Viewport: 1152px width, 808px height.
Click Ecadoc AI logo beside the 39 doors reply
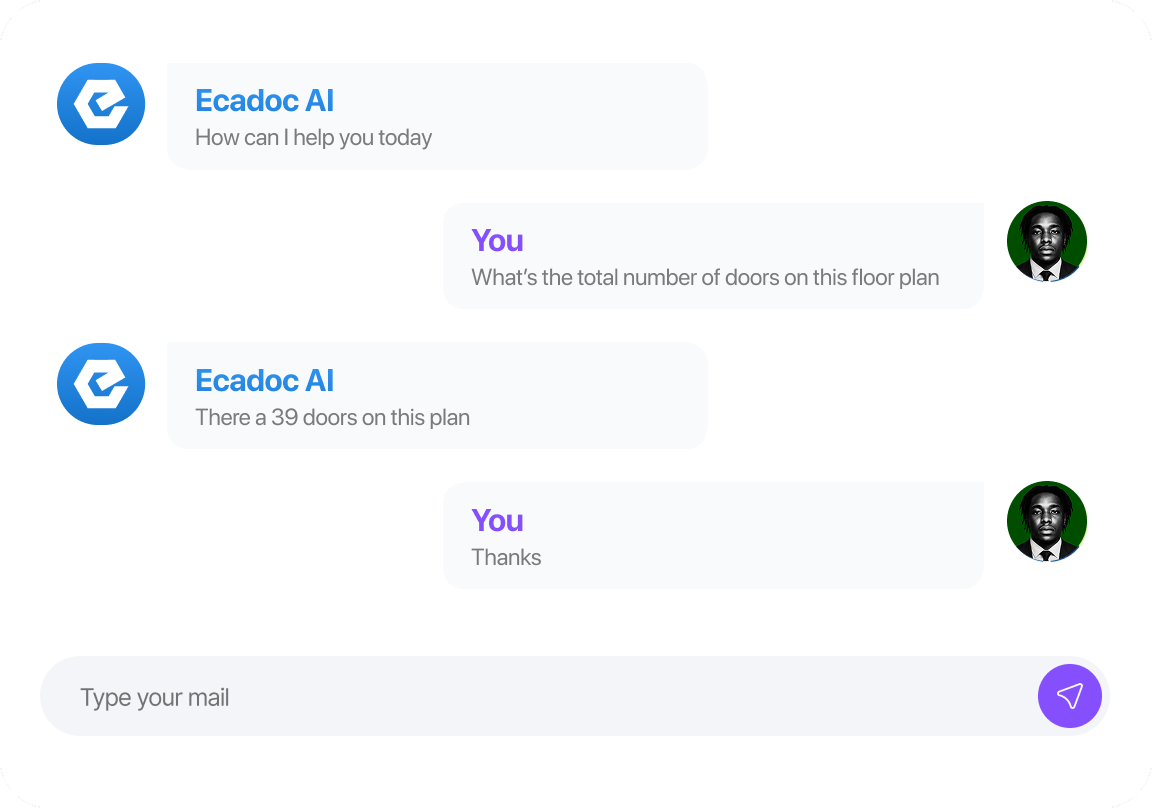[x=101, y=384]
